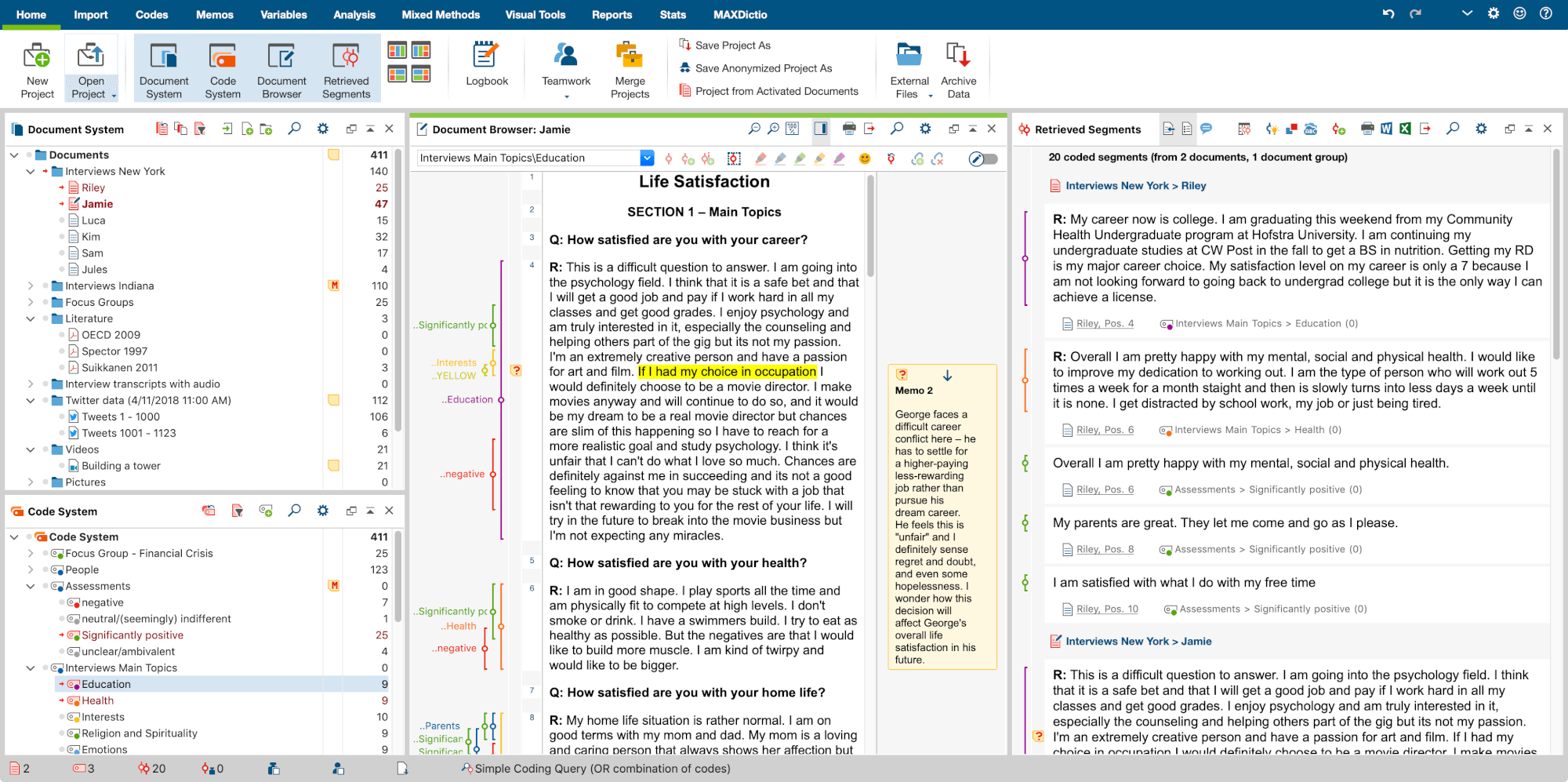Toggle the sidebar display in Document Browser
The image size is (1568, 782).
click(x=820, y=129)
